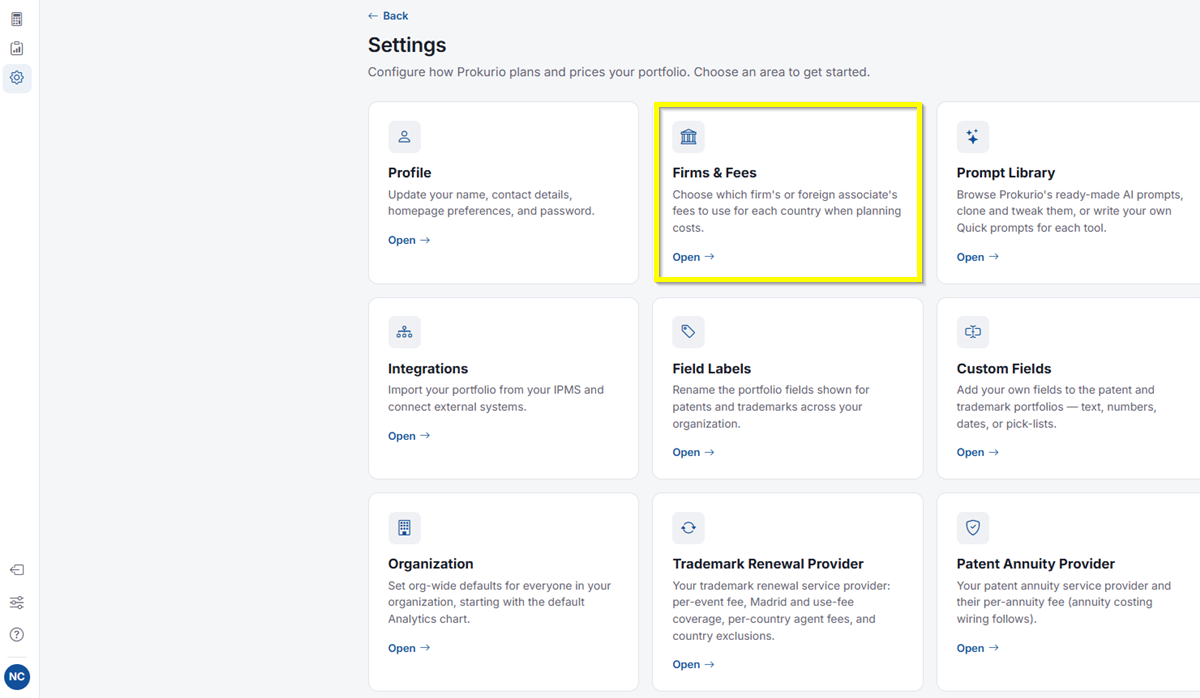Click the Profile card person icon

click(404, 137)
